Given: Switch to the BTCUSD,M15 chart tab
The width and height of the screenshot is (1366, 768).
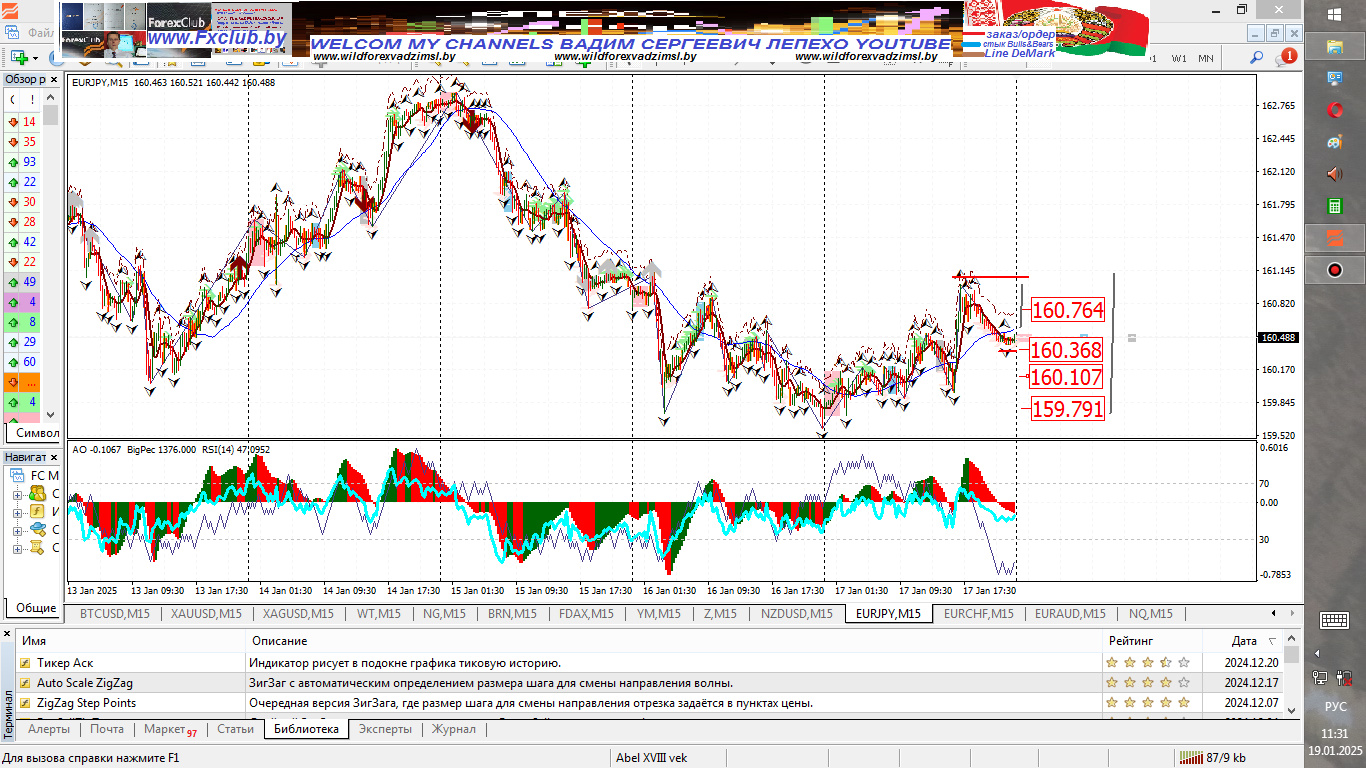Looking at the screenshot, I should (114, 614).
